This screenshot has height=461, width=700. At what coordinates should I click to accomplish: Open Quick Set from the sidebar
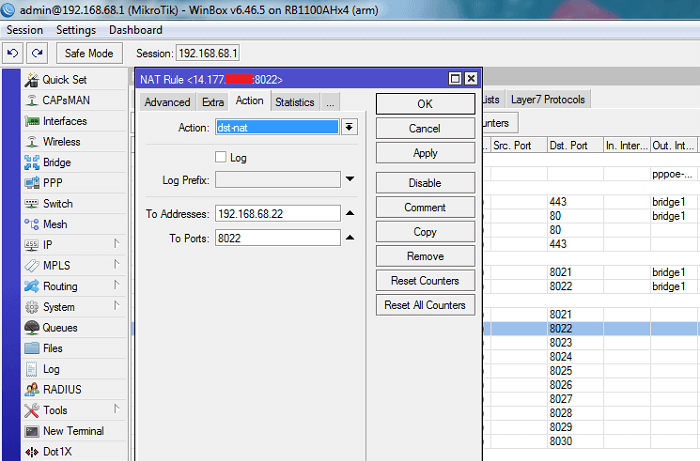click(x=64, y=80)
